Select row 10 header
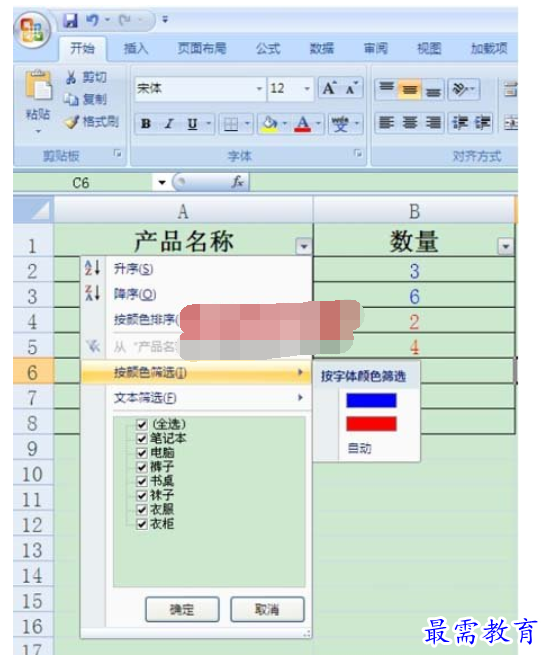Viewport: 546px width, 663px height. click(x=33, y=474)
